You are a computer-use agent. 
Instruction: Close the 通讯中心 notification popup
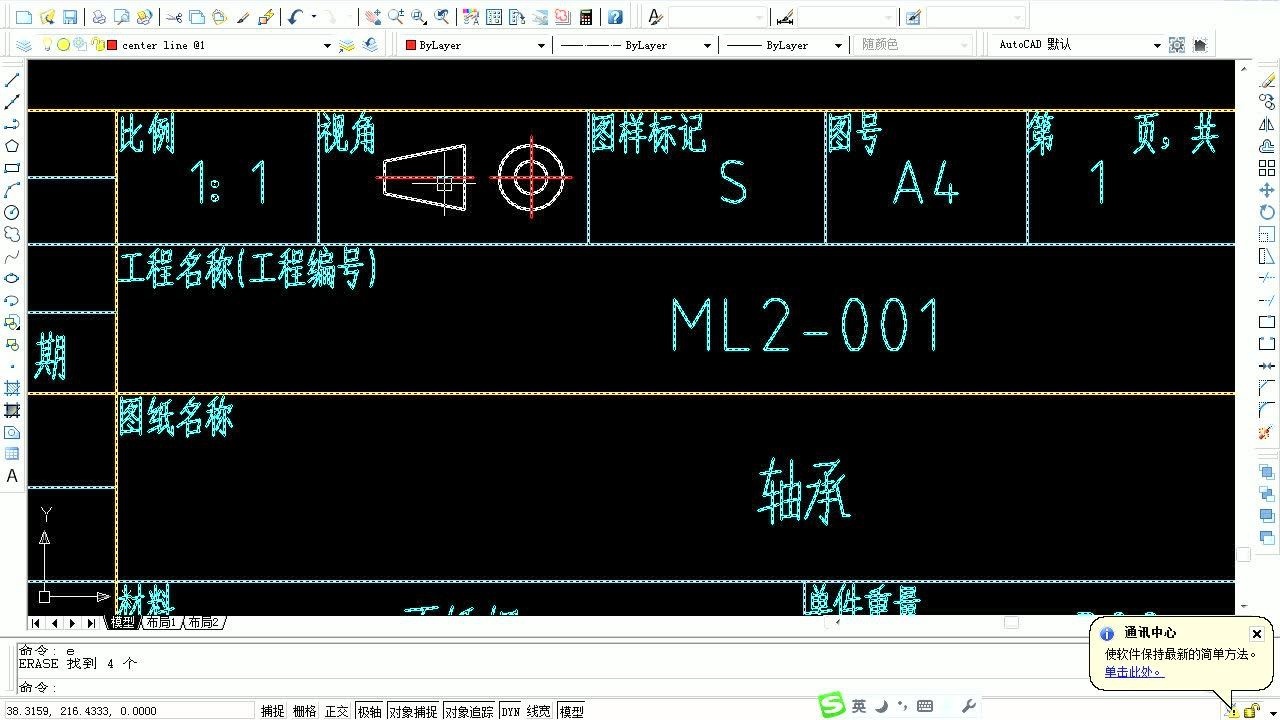1256,633
